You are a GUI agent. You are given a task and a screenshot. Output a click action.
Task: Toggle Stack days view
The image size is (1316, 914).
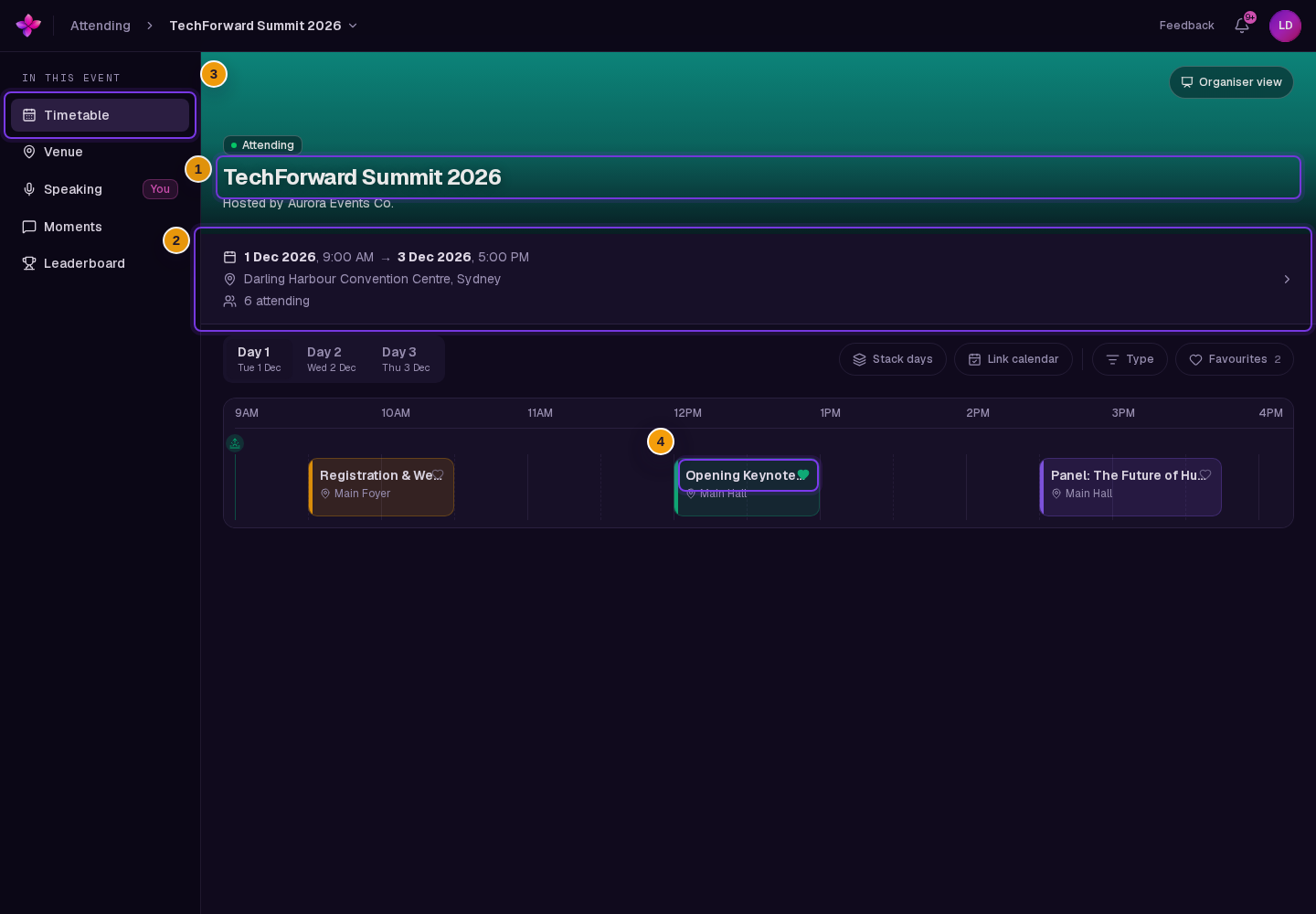pyautogui.click(x=893, y=359)
